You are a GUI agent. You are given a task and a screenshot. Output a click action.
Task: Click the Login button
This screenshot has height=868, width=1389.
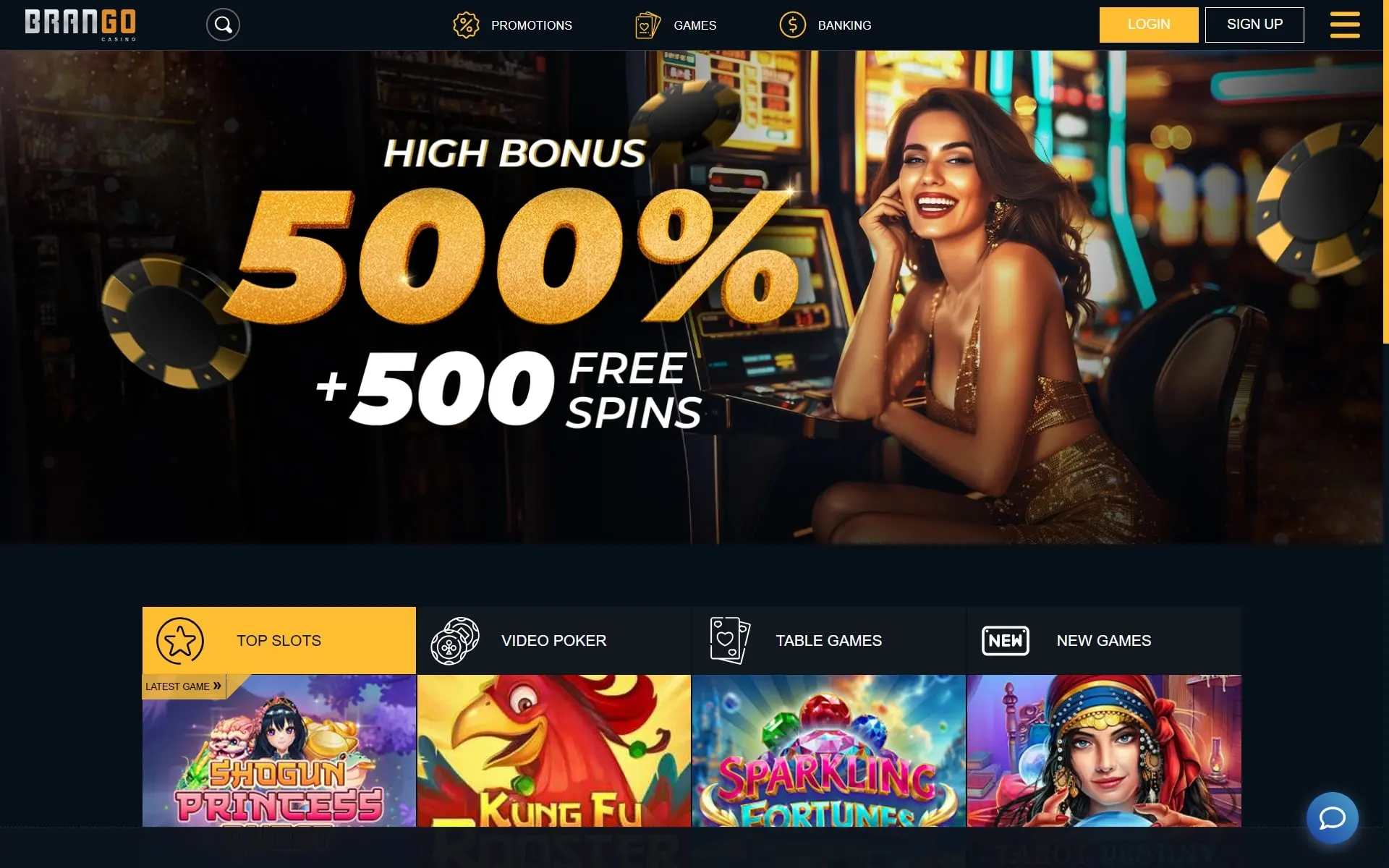1149,25
